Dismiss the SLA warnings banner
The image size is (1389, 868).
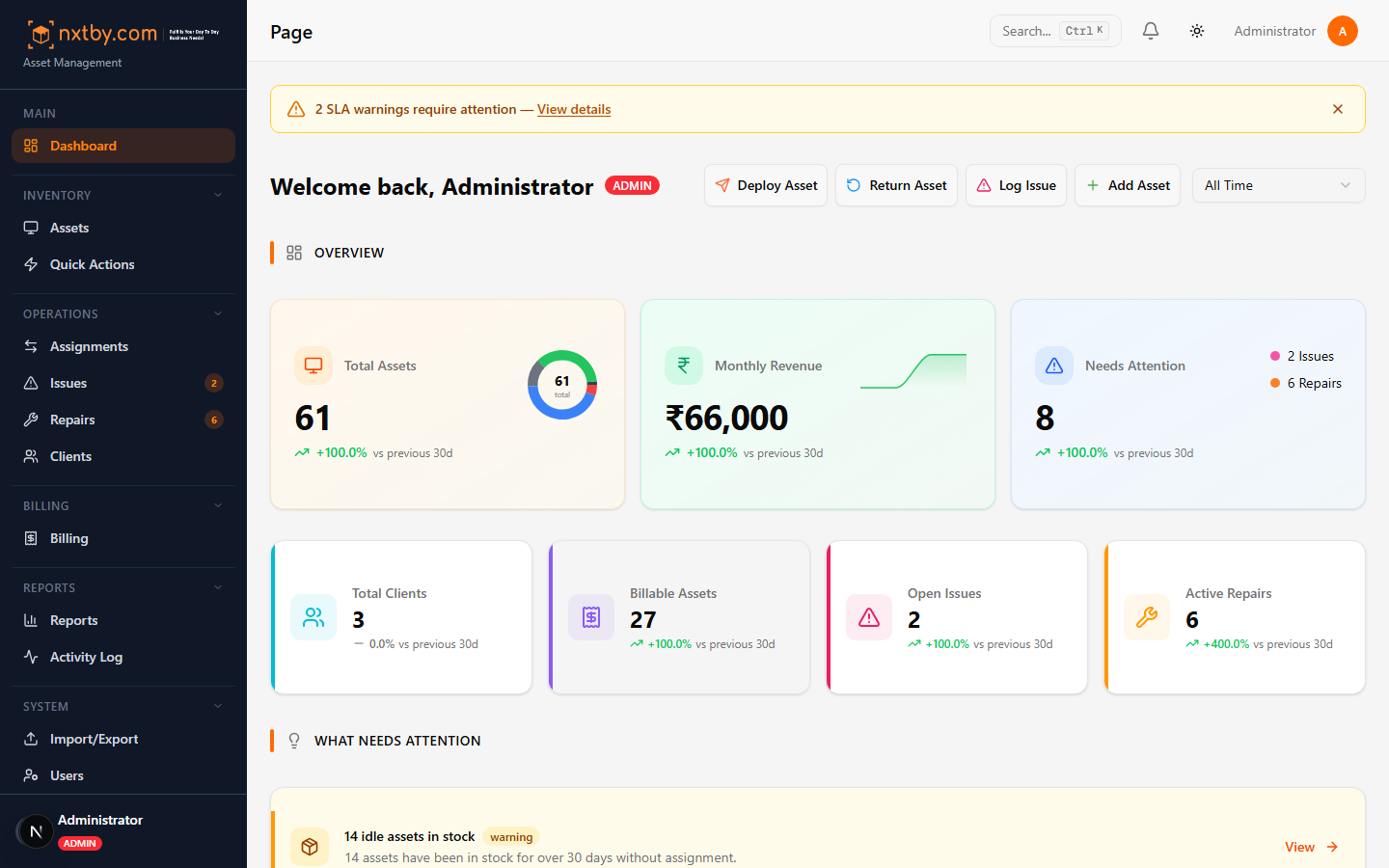(x=1338, y=108)
